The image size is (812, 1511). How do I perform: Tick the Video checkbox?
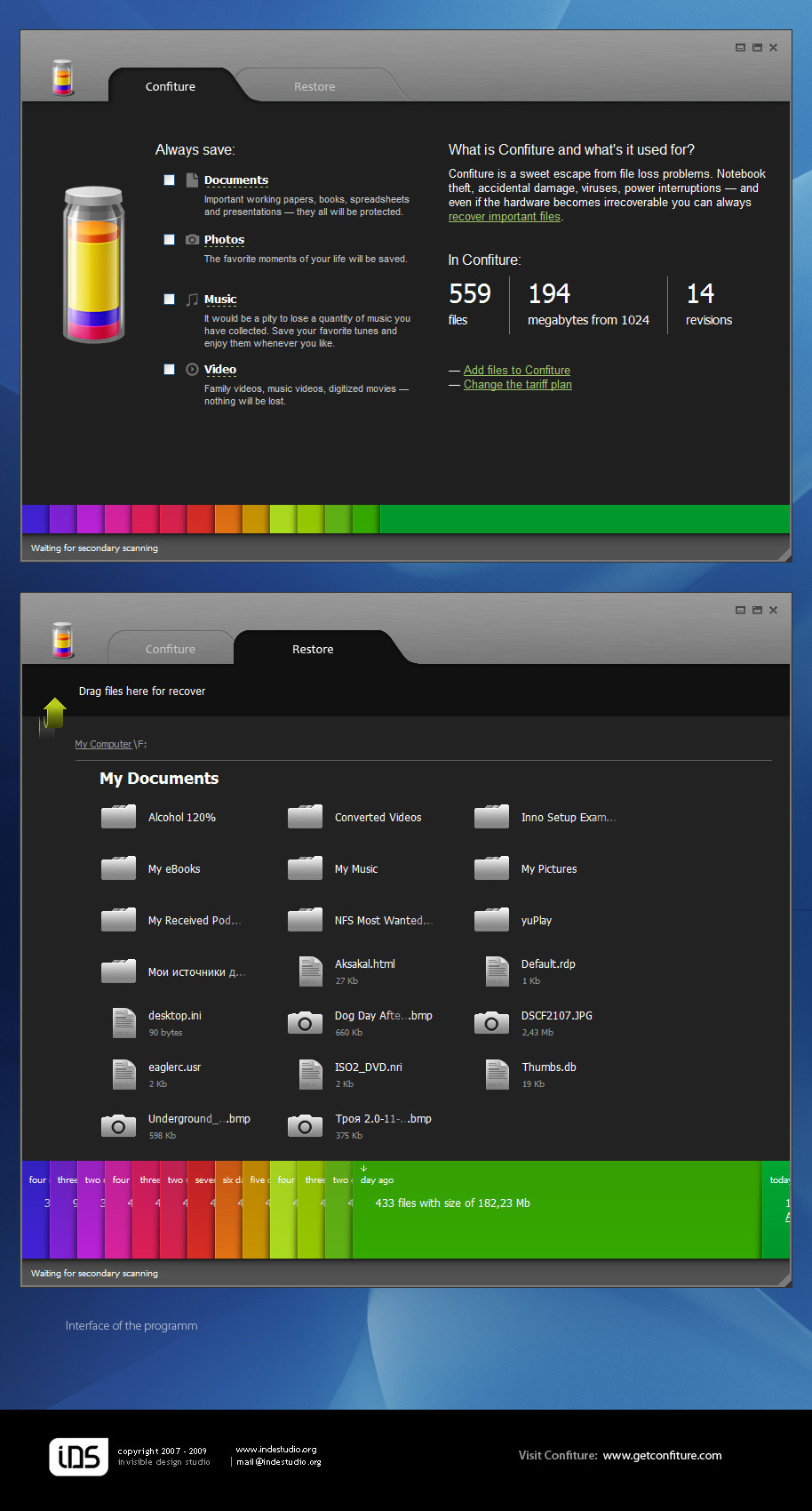(169, 370)
